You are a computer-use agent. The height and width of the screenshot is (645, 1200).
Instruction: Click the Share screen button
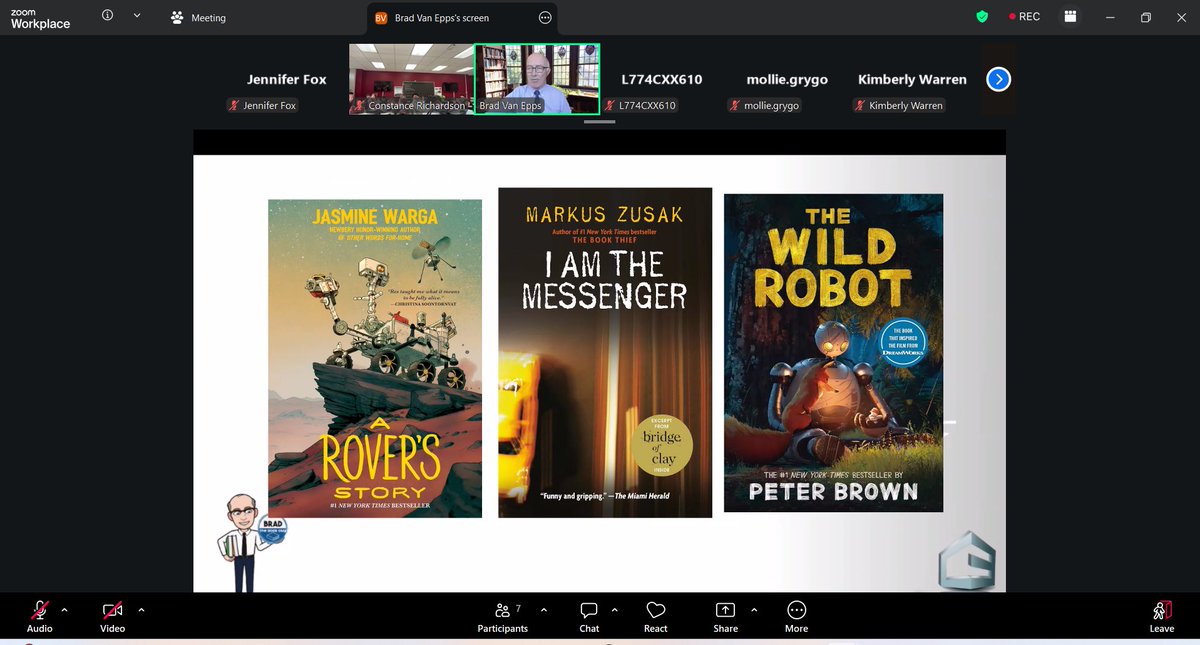coord(726,616)
